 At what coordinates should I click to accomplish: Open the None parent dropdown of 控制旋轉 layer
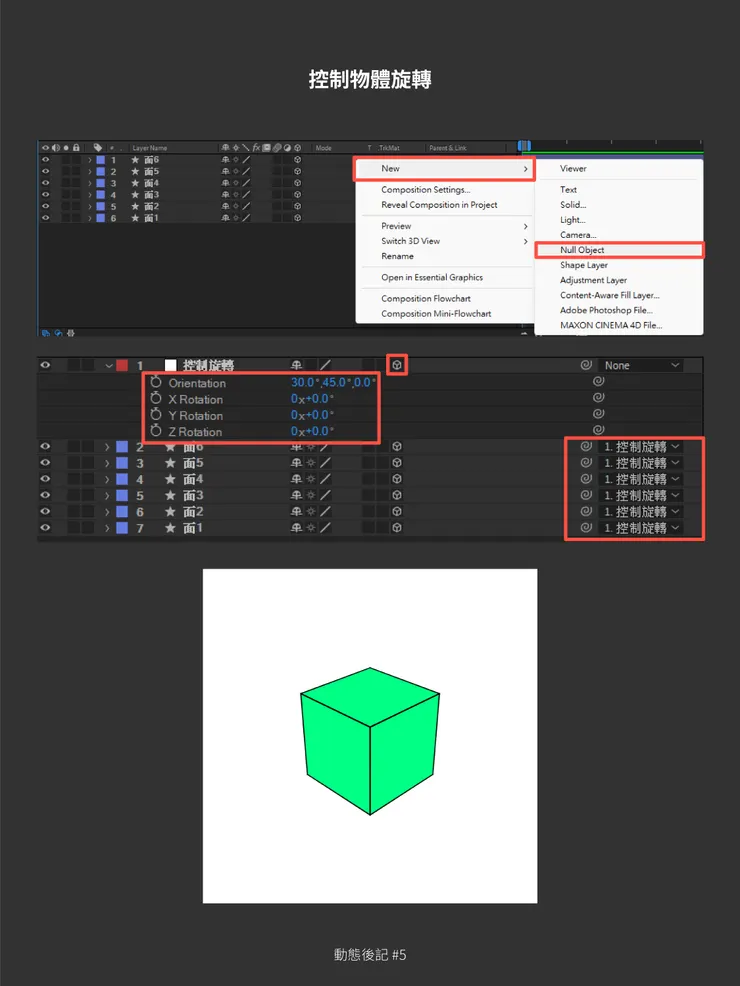641,365
